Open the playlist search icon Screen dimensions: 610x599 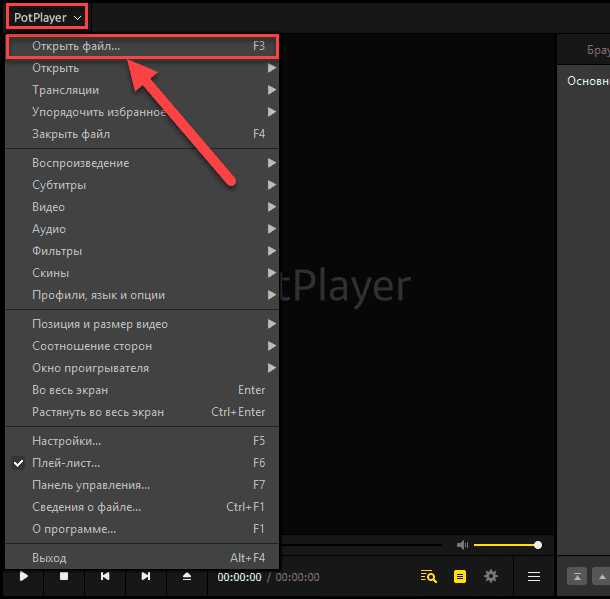click(x=429, y=576)
